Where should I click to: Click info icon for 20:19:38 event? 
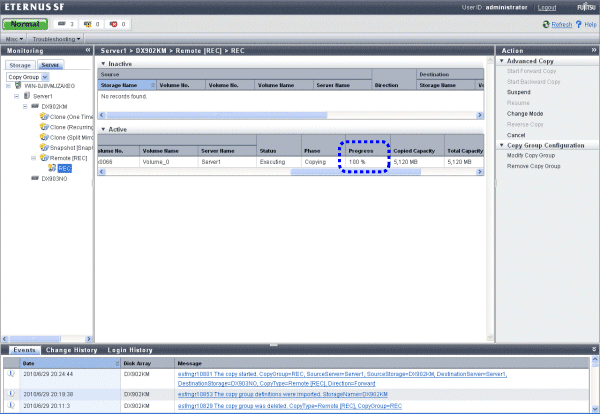(11, 394)
